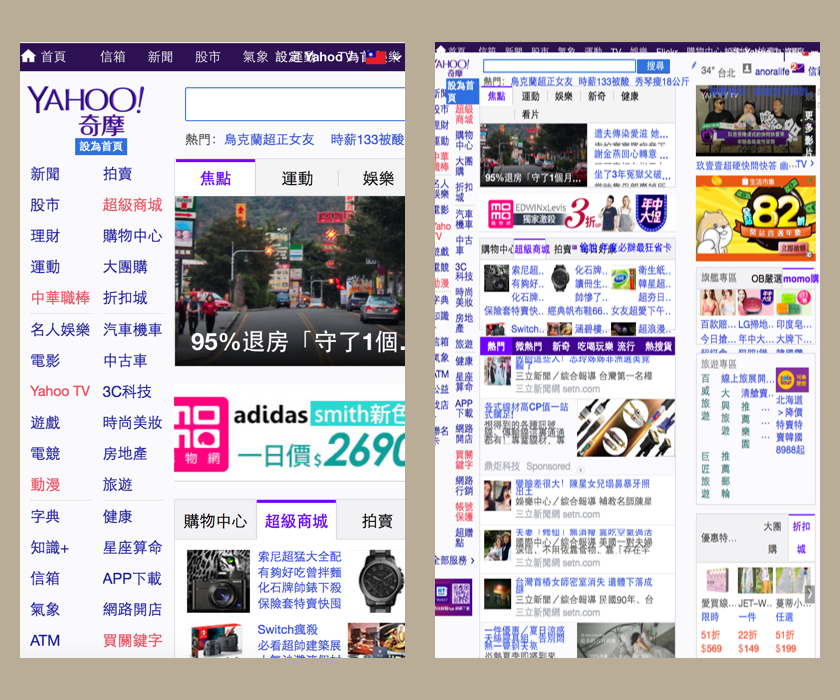Click the lingerie product image in 旗艦專區
Viewport: 840px width, 700px height.
[718, 303]
